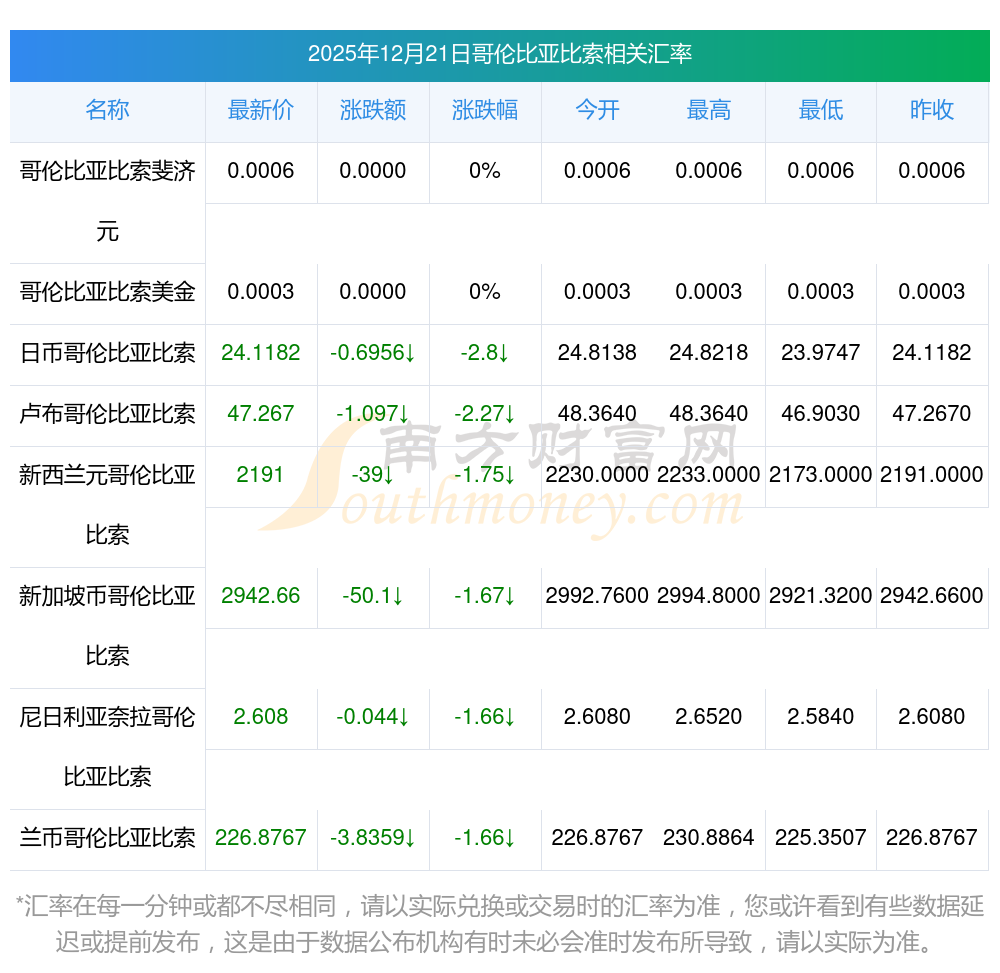Click the 名称 column header
Viewport: 1000px width, 973px height.
(x=107, y=110)
